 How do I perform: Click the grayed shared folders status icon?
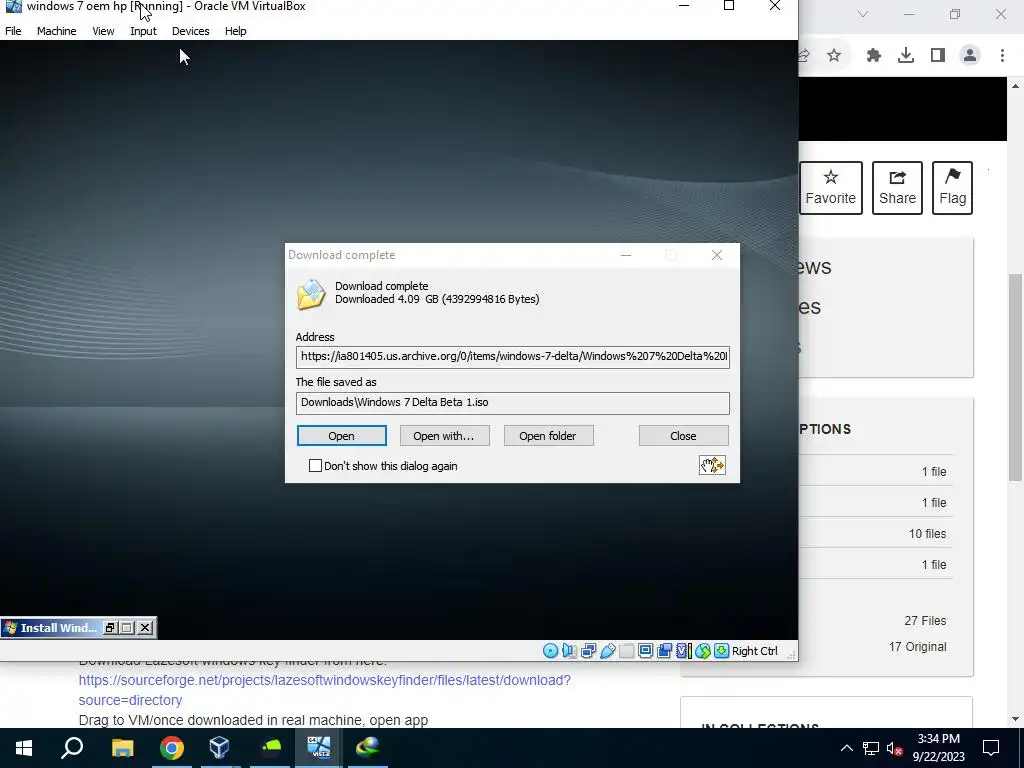[626, 651]
